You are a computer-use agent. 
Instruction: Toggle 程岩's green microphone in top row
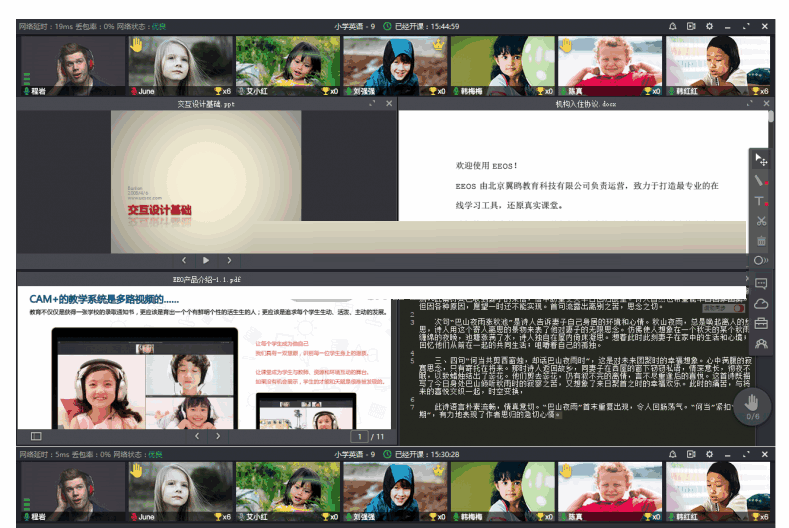click(x=25, y=91)
